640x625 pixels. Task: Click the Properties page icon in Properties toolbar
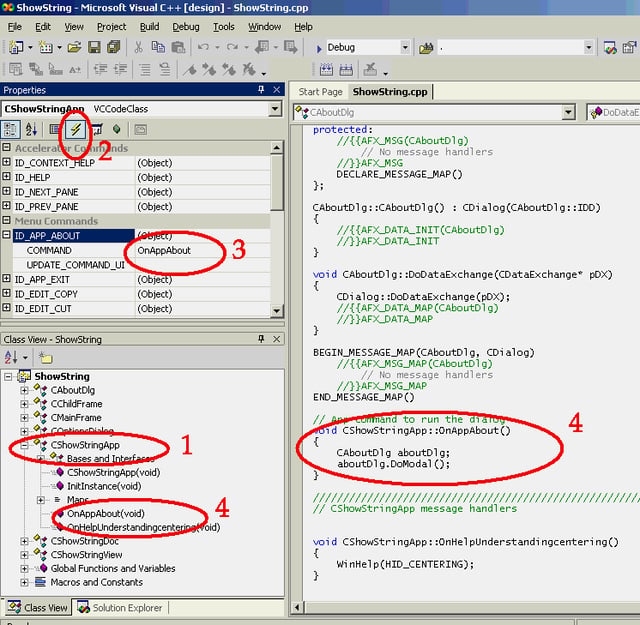(54, 130)
